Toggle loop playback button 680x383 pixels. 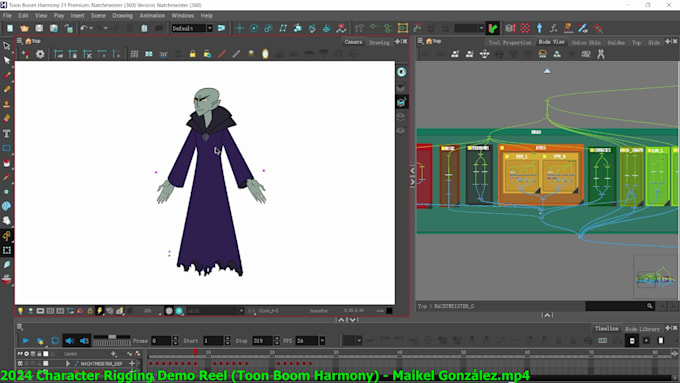coord(55,341)
